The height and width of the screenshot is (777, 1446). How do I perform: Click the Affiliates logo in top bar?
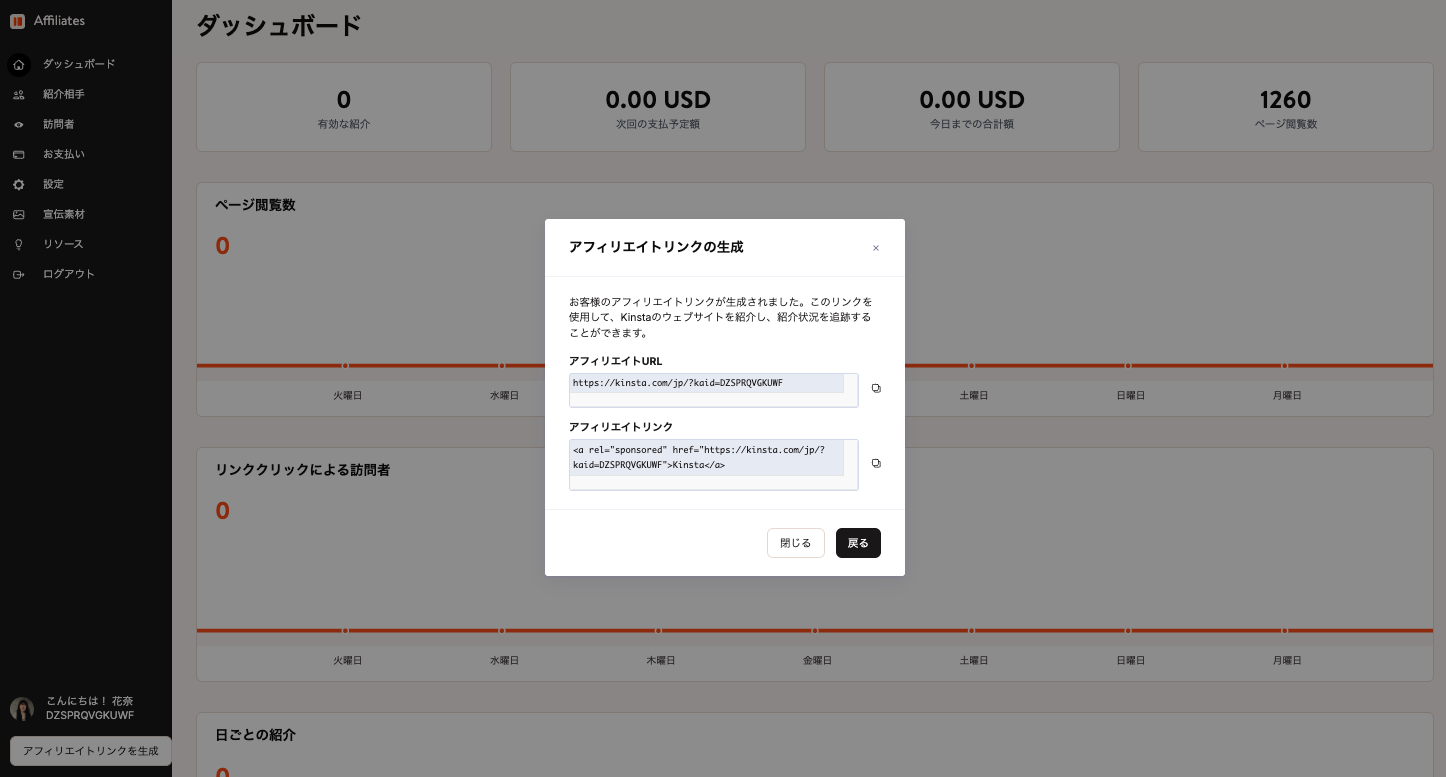(45, 20)
